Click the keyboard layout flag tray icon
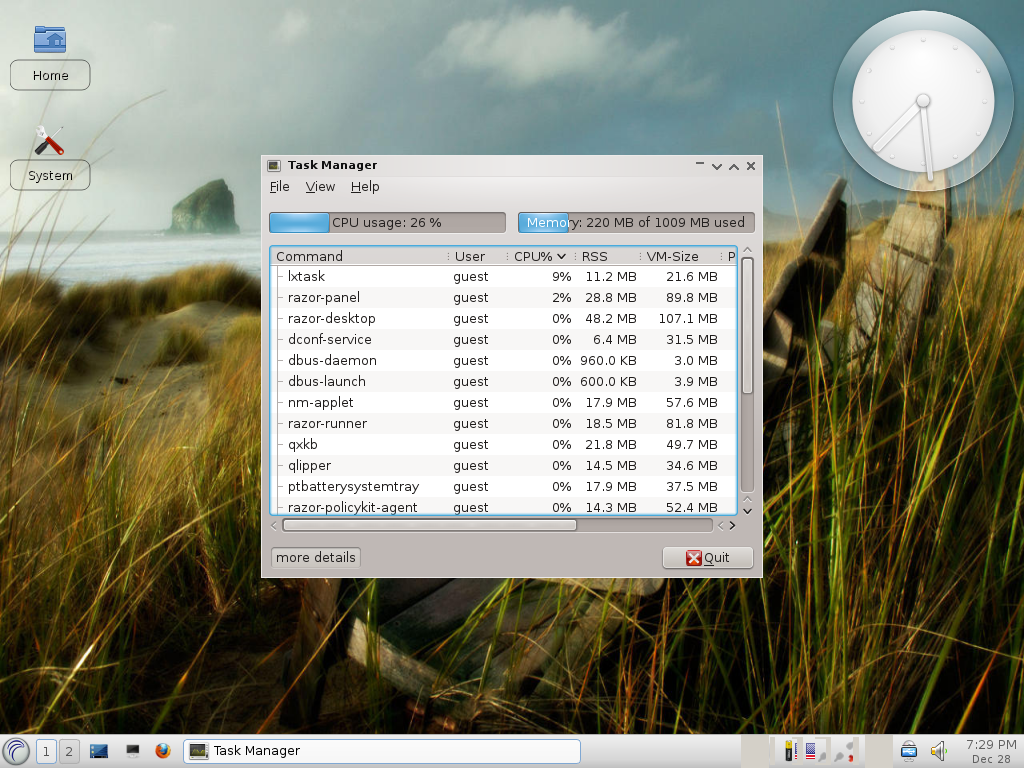 click(x=811, y=750)
